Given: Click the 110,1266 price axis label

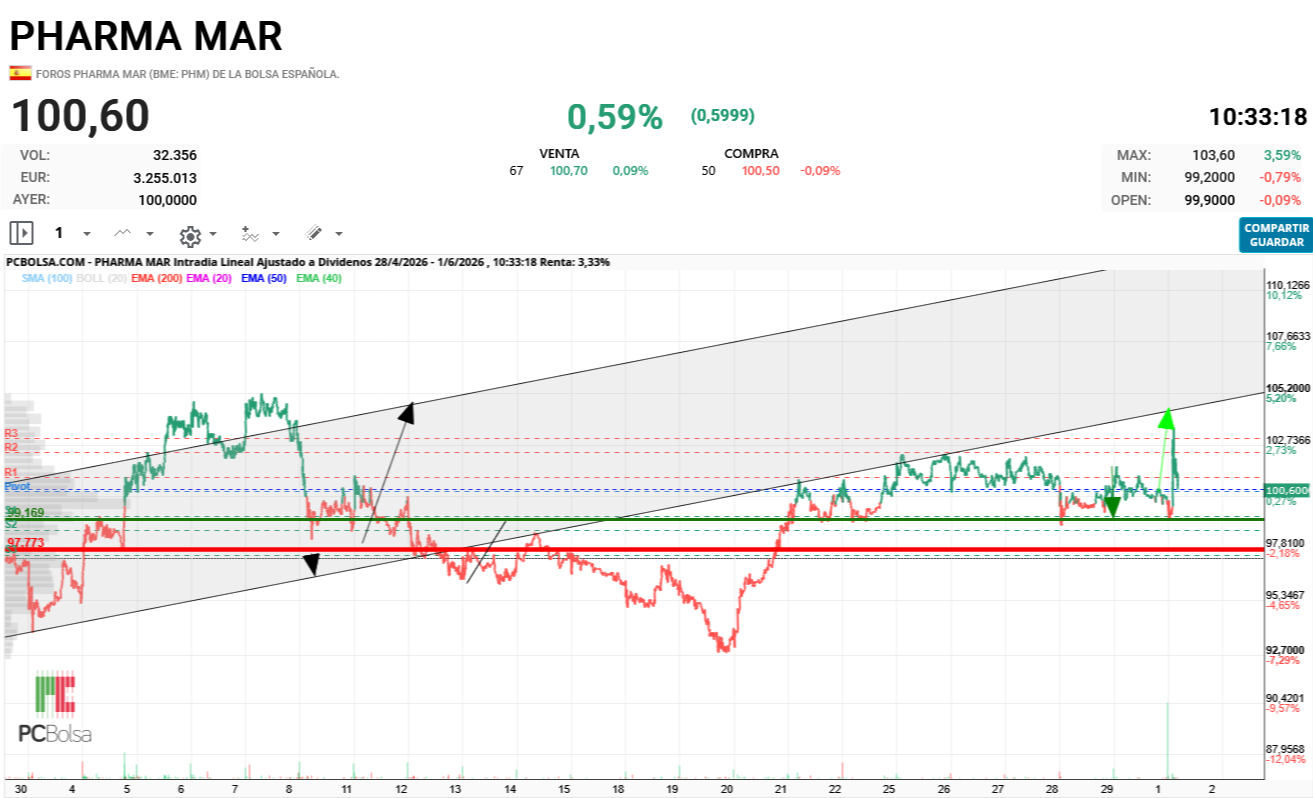Looking at the screenshot, I should pyautogui.click(x=1288, y=284).
